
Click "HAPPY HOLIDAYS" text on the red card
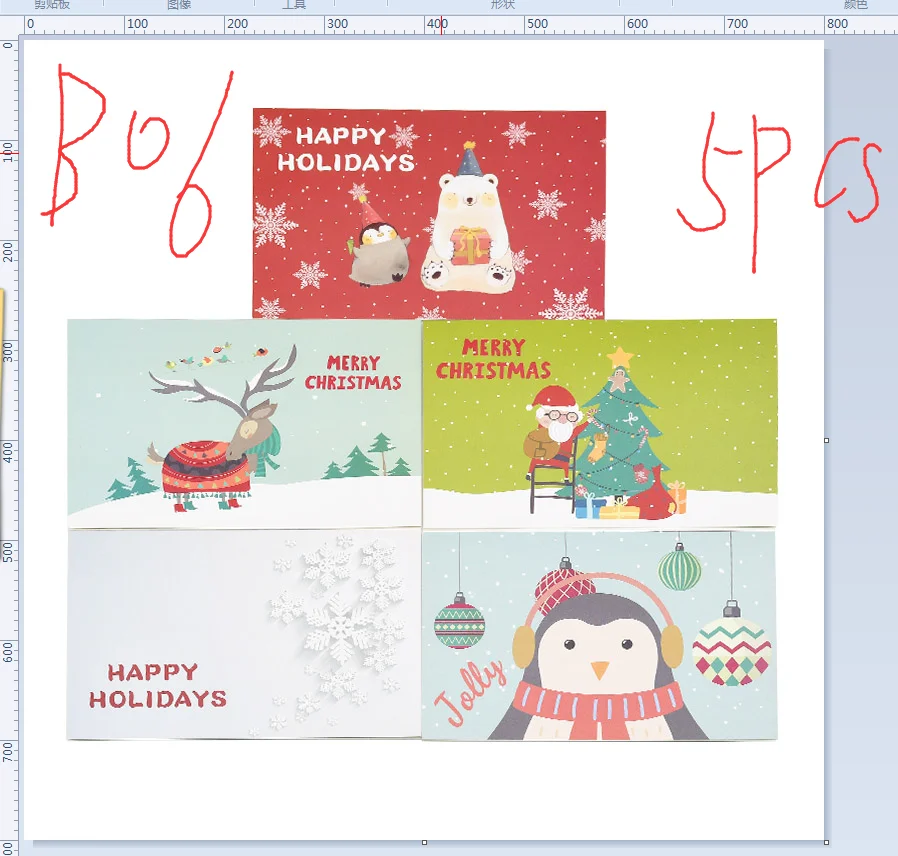click(346, 149)
